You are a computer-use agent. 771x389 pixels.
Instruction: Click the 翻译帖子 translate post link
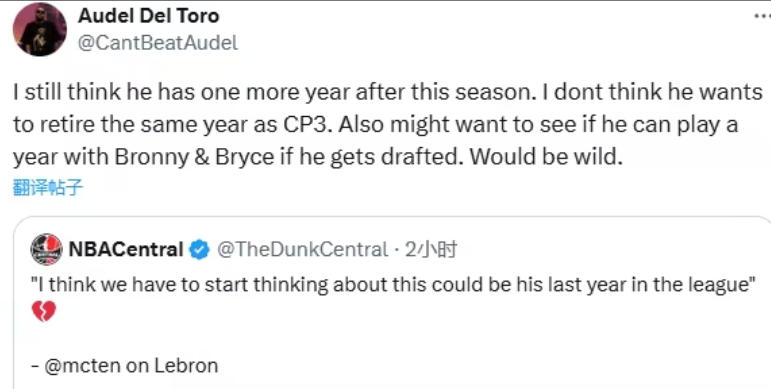click(48, 188)
